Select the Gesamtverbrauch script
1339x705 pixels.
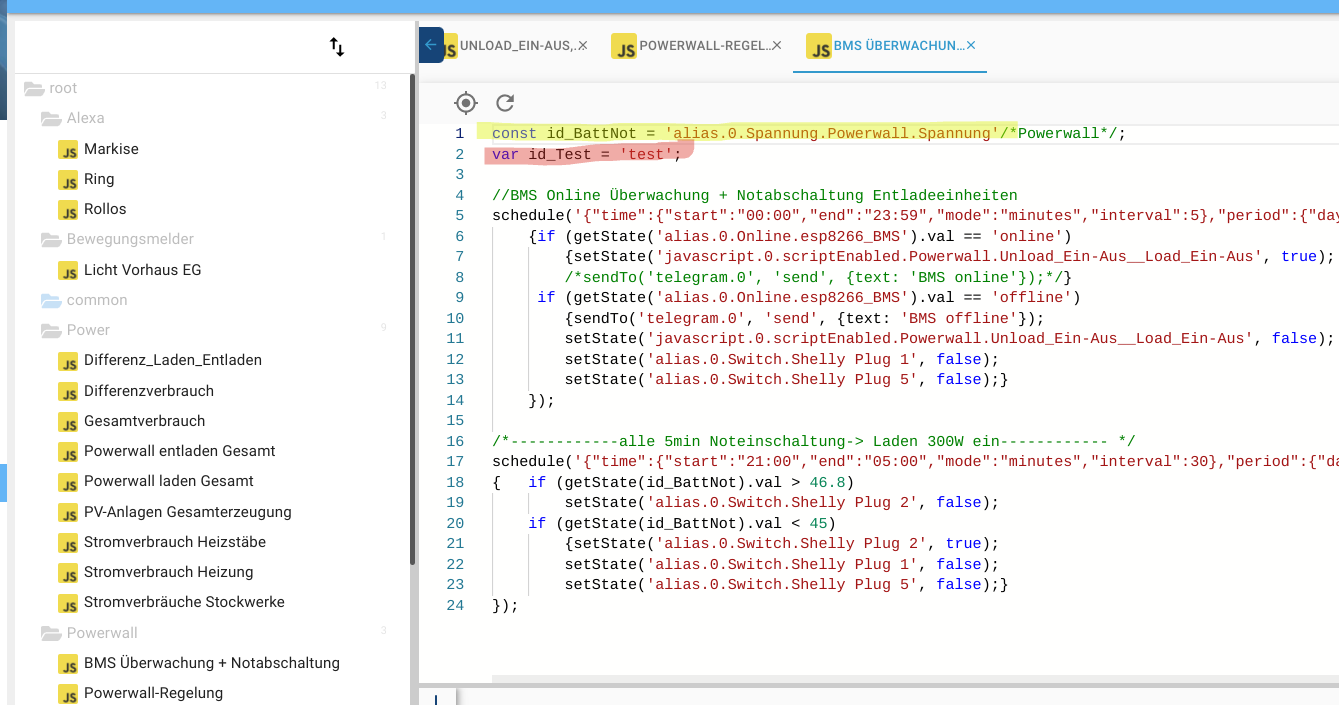point(144,421)
